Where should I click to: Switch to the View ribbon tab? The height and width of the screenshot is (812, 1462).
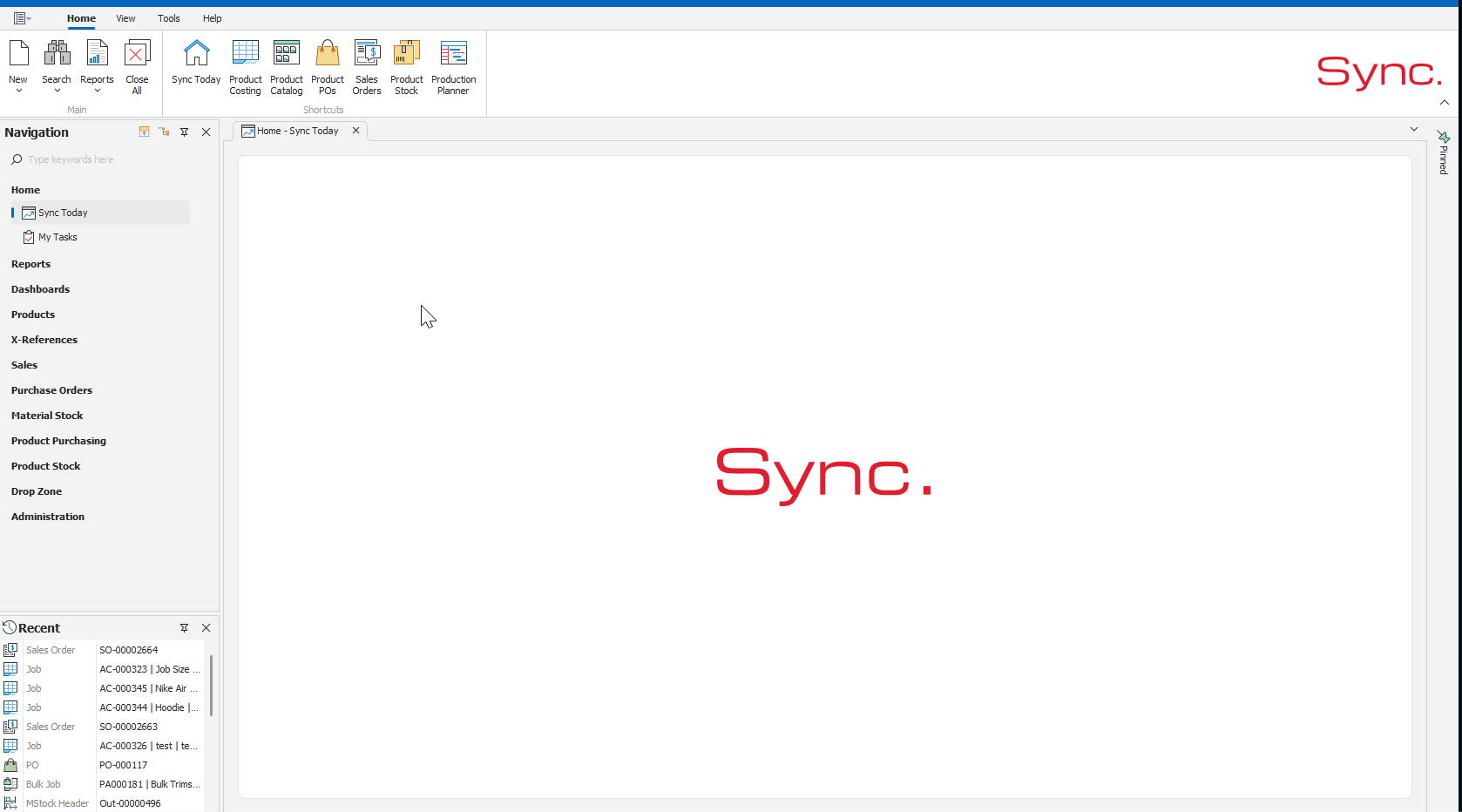(125, 18)
